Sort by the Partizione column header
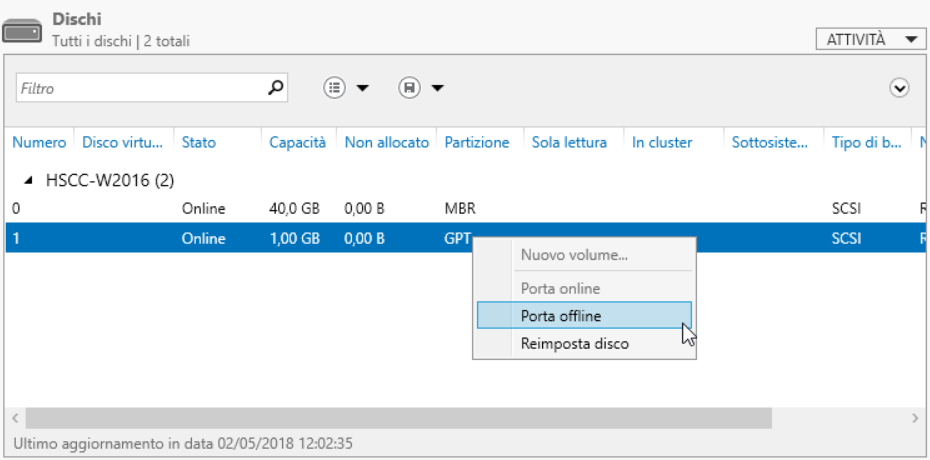930x460 pixels. 477,142
